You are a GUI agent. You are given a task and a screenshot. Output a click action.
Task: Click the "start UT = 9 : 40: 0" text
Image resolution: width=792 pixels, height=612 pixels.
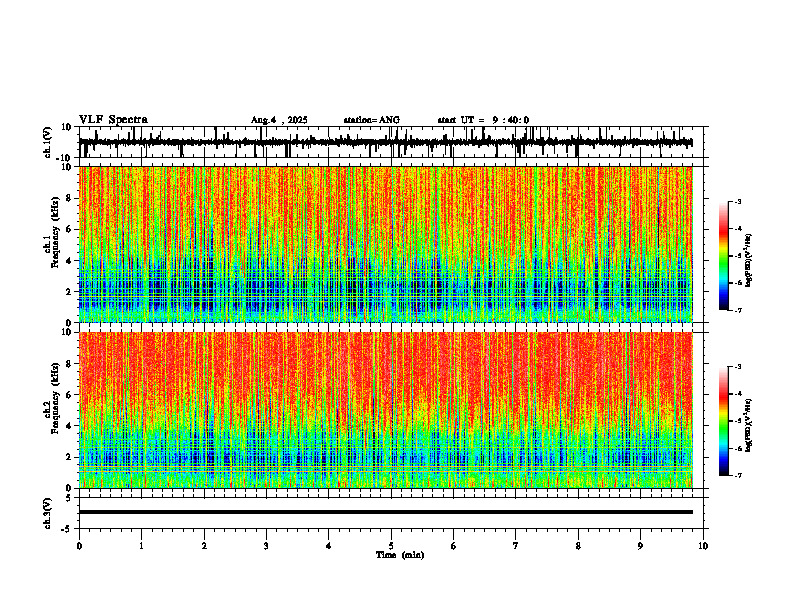click(483, 120)
